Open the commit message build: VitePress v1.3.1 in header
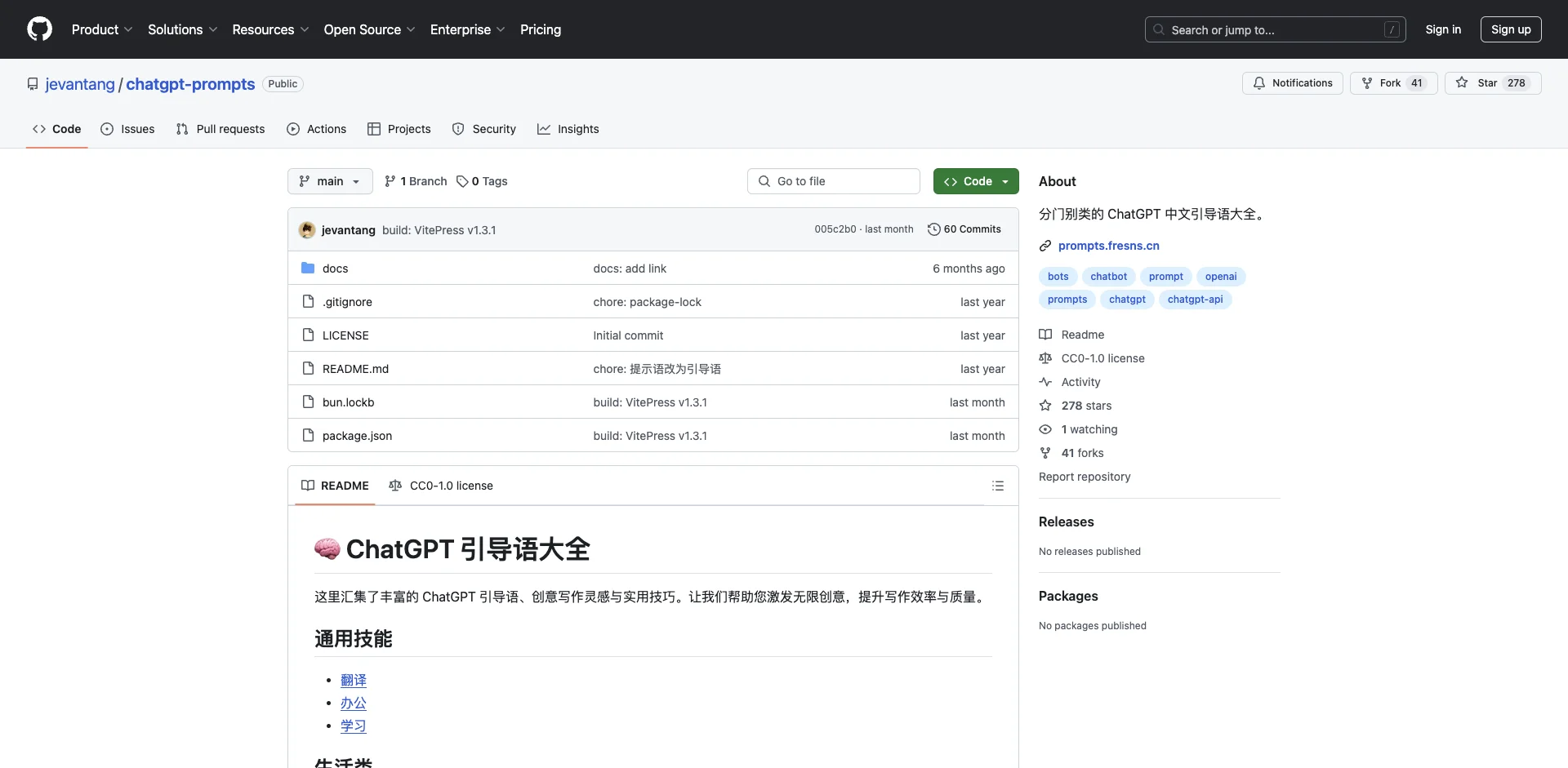This screenshot has width=1568, height=768. click(x=439, y=230)
